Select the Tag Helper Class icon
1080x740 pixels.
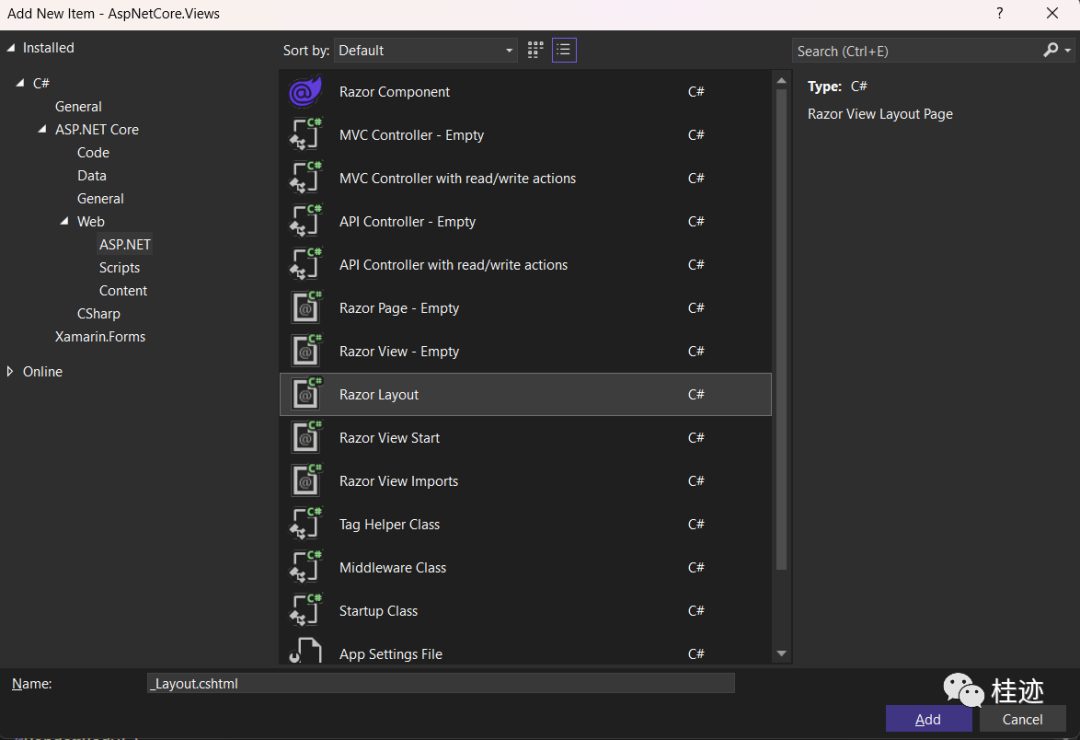306,524
